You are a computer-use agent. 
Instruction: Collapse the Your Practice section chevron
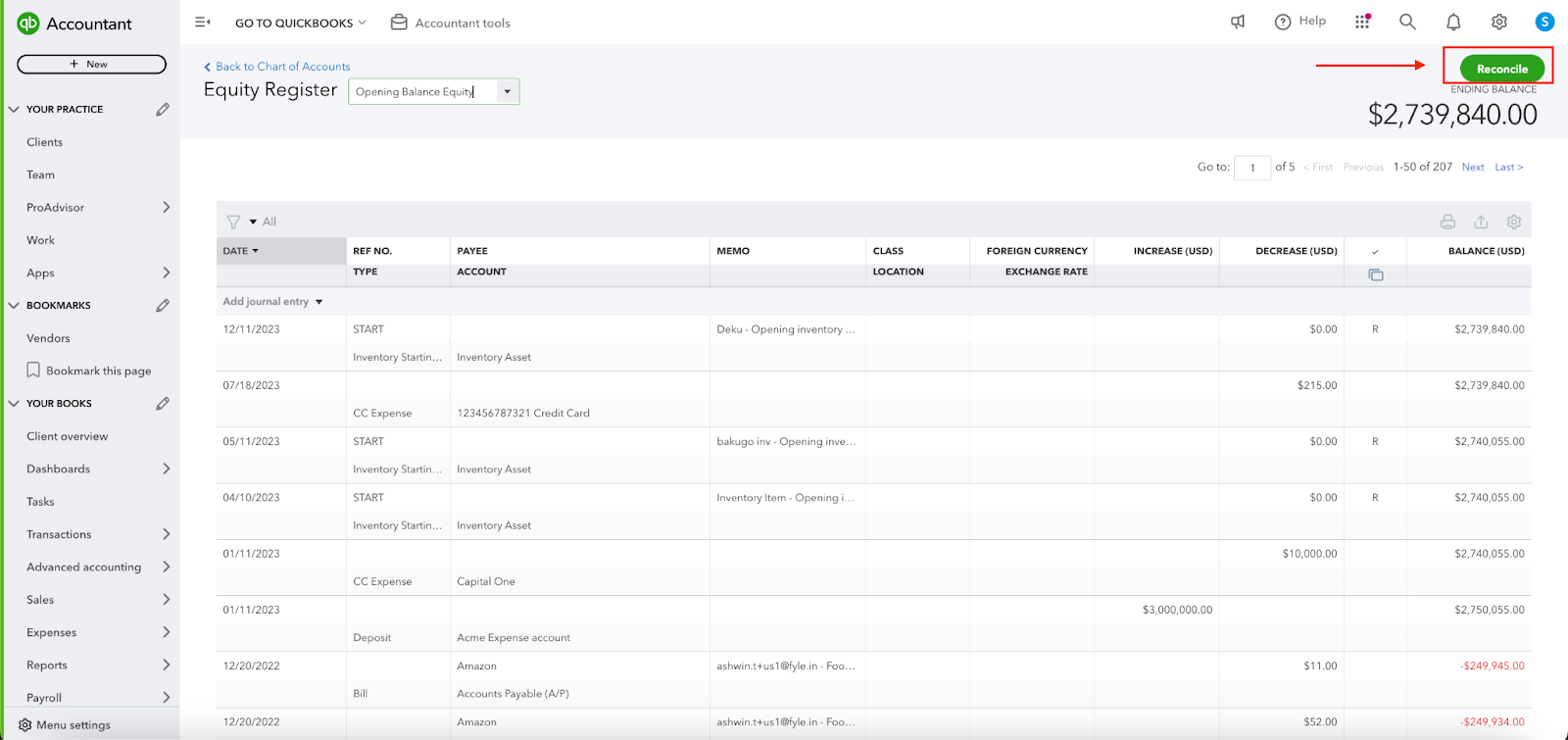pos(14,110)
